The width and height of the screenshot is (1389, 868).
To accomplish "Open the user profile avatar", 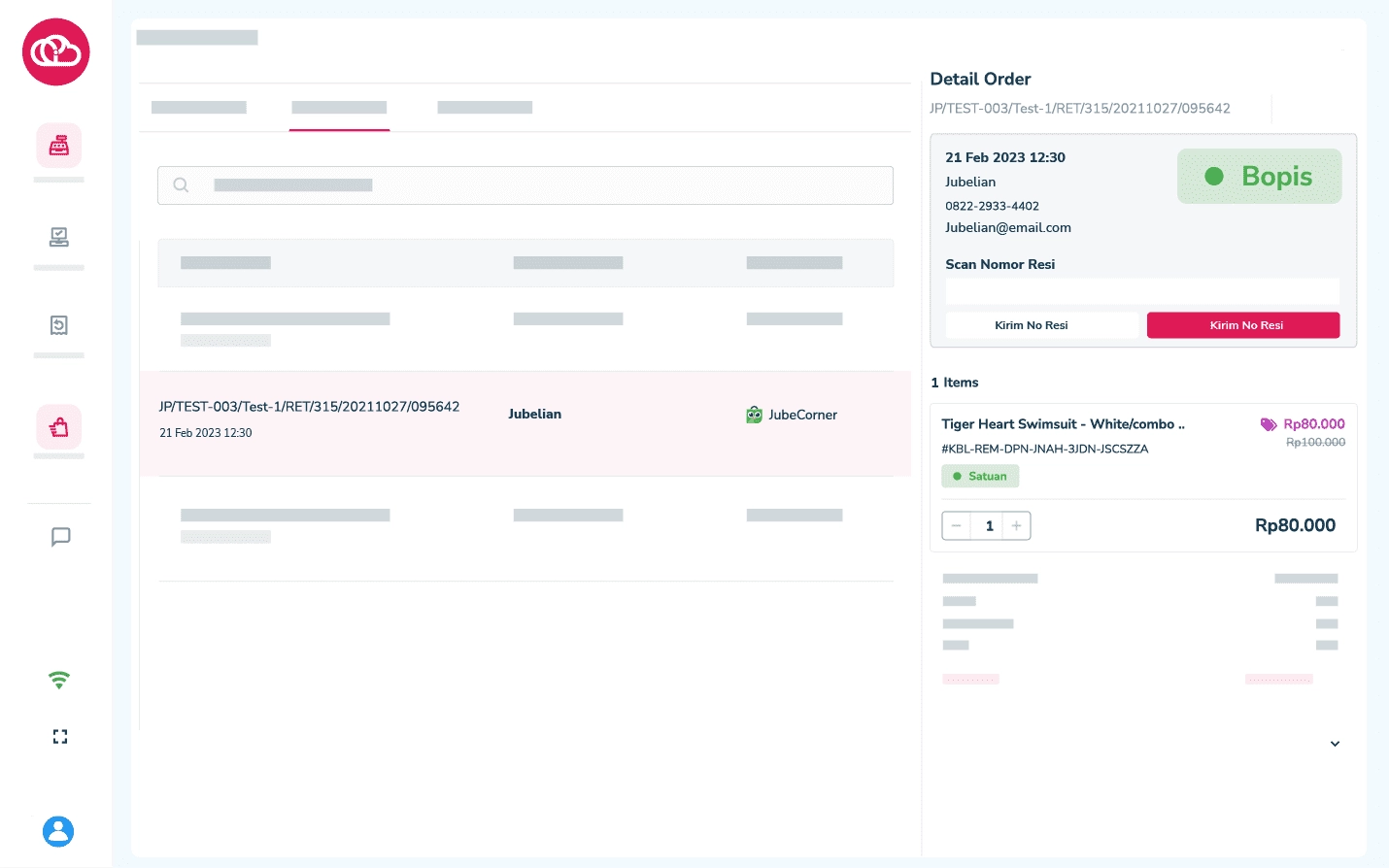I will (58, 831).
